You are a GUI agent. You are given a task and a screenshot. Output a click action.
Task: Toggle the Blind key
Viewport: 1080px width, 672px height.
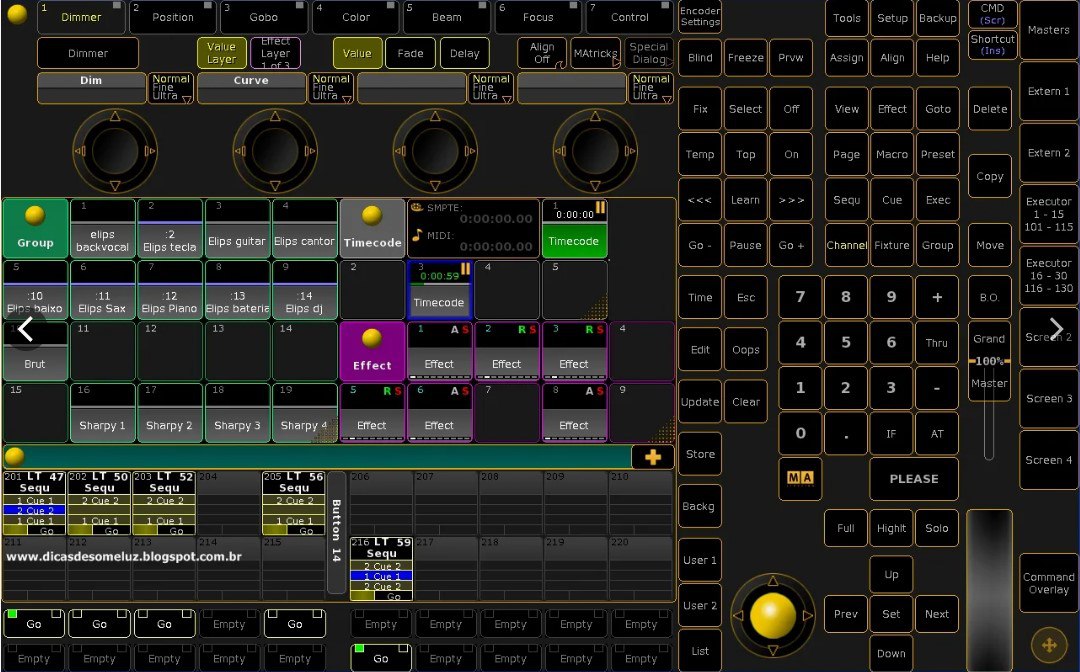click(x=700, y=58)
